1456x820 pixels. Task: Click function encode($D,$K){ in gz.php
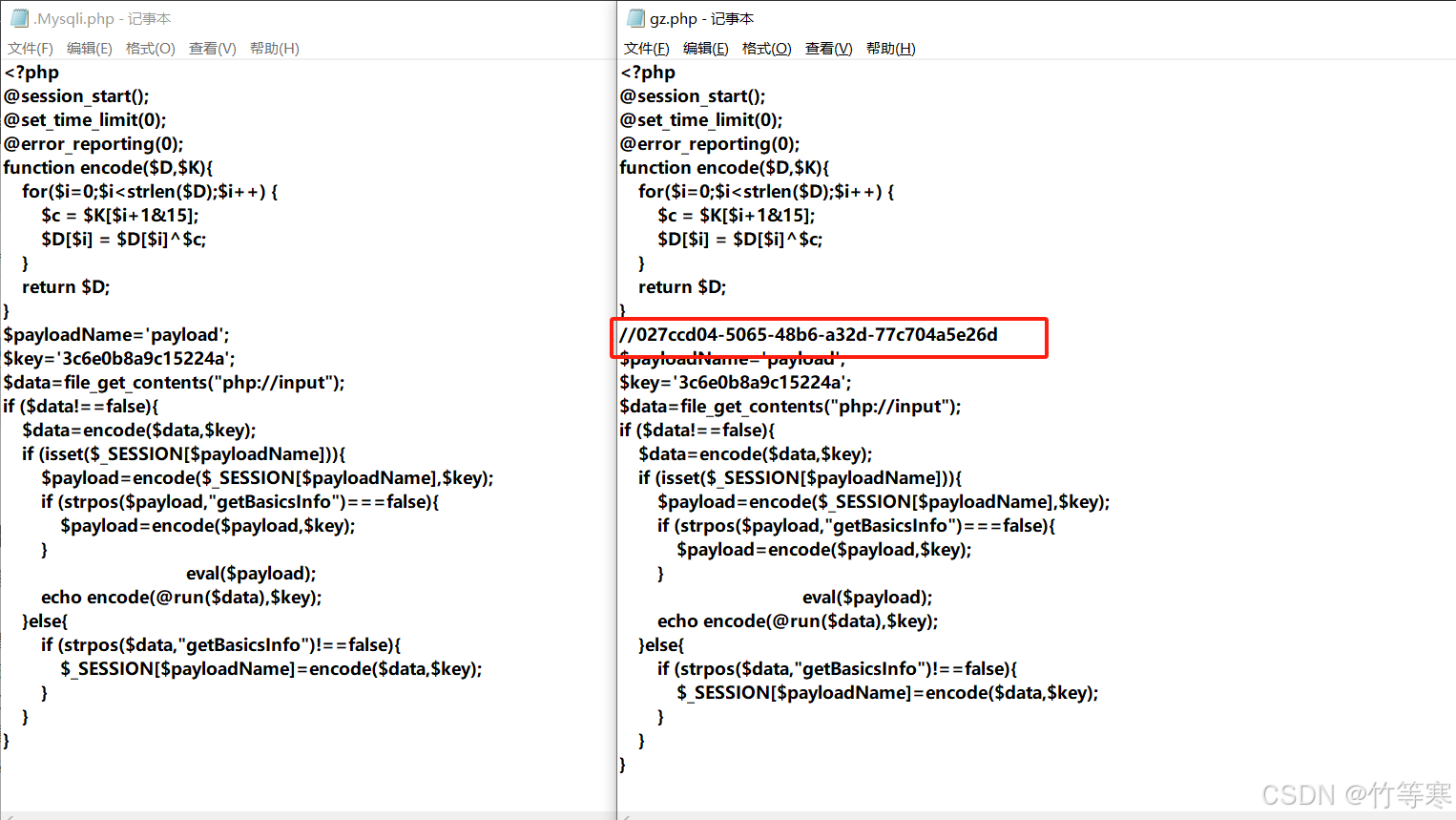725,168
